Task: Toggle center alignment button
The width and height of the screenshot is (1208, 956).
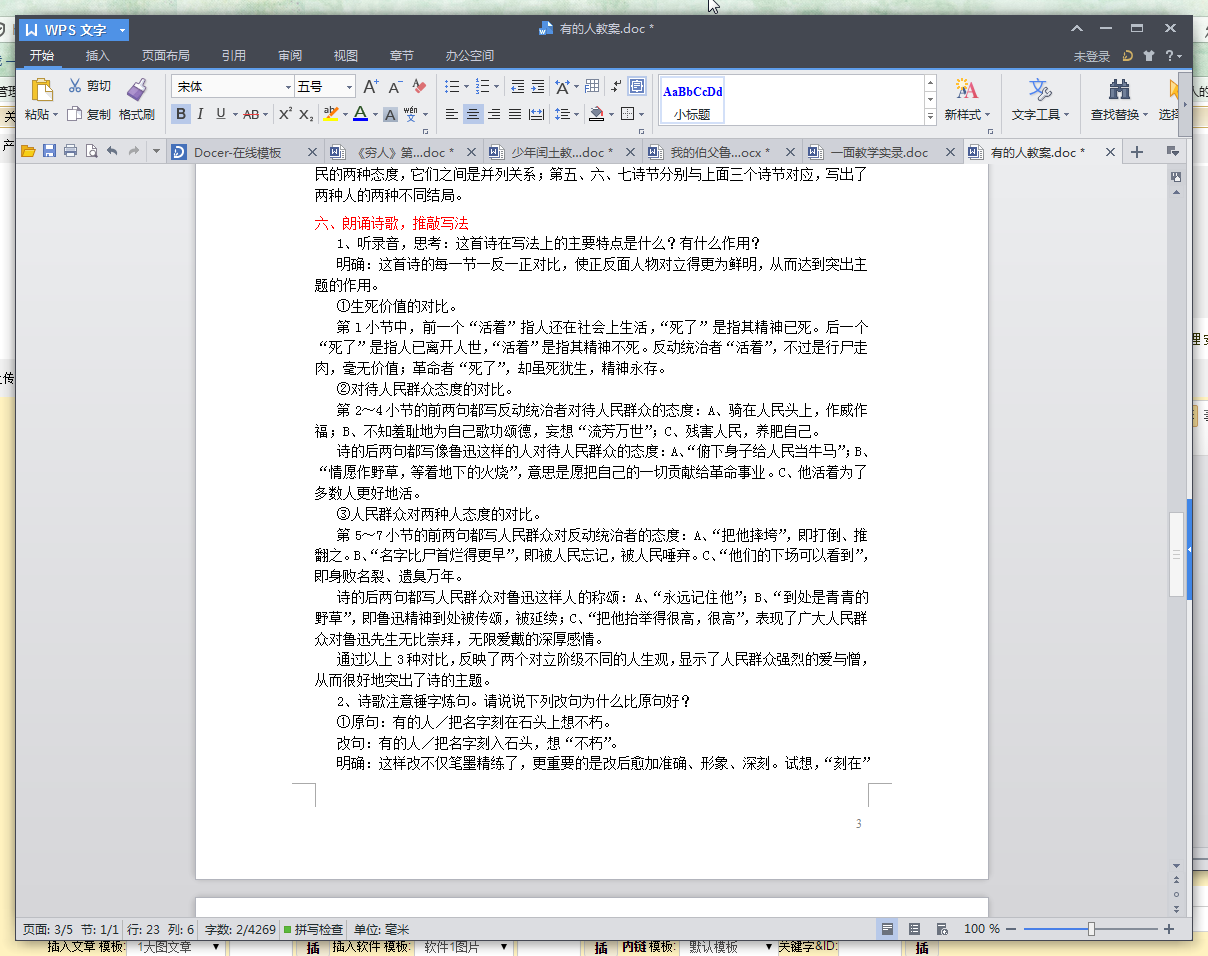Action: 473,114
